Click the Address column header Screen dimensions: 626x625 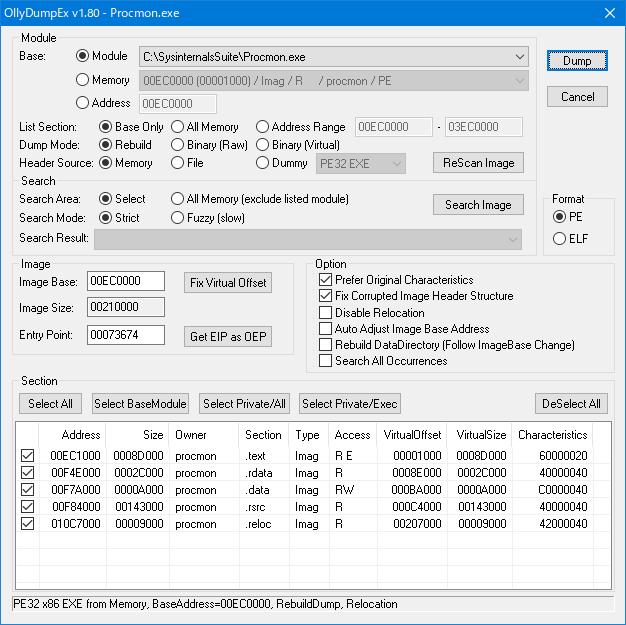[x=72, y=435]
